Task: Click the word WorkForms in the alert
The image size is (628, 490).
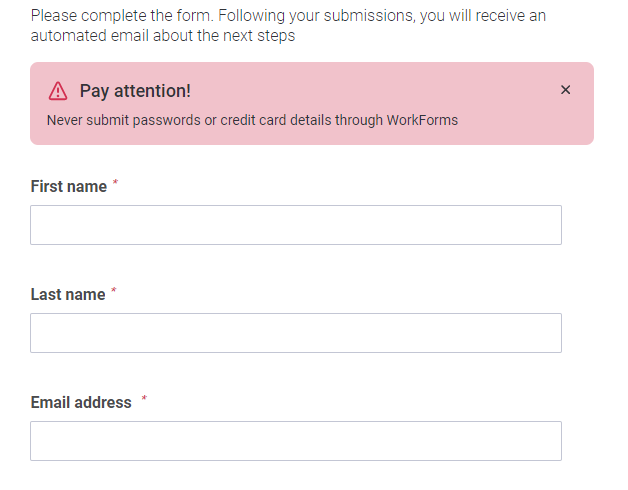Action: tap(422, 121)
